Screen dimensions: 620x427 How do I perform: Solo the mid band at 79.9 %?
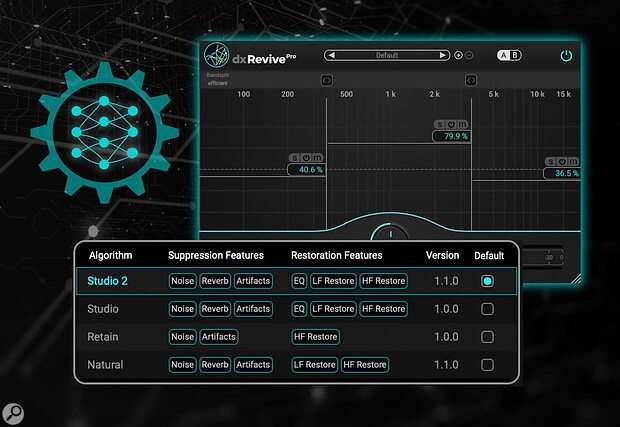pyautogui.click(x=440, y=125)
